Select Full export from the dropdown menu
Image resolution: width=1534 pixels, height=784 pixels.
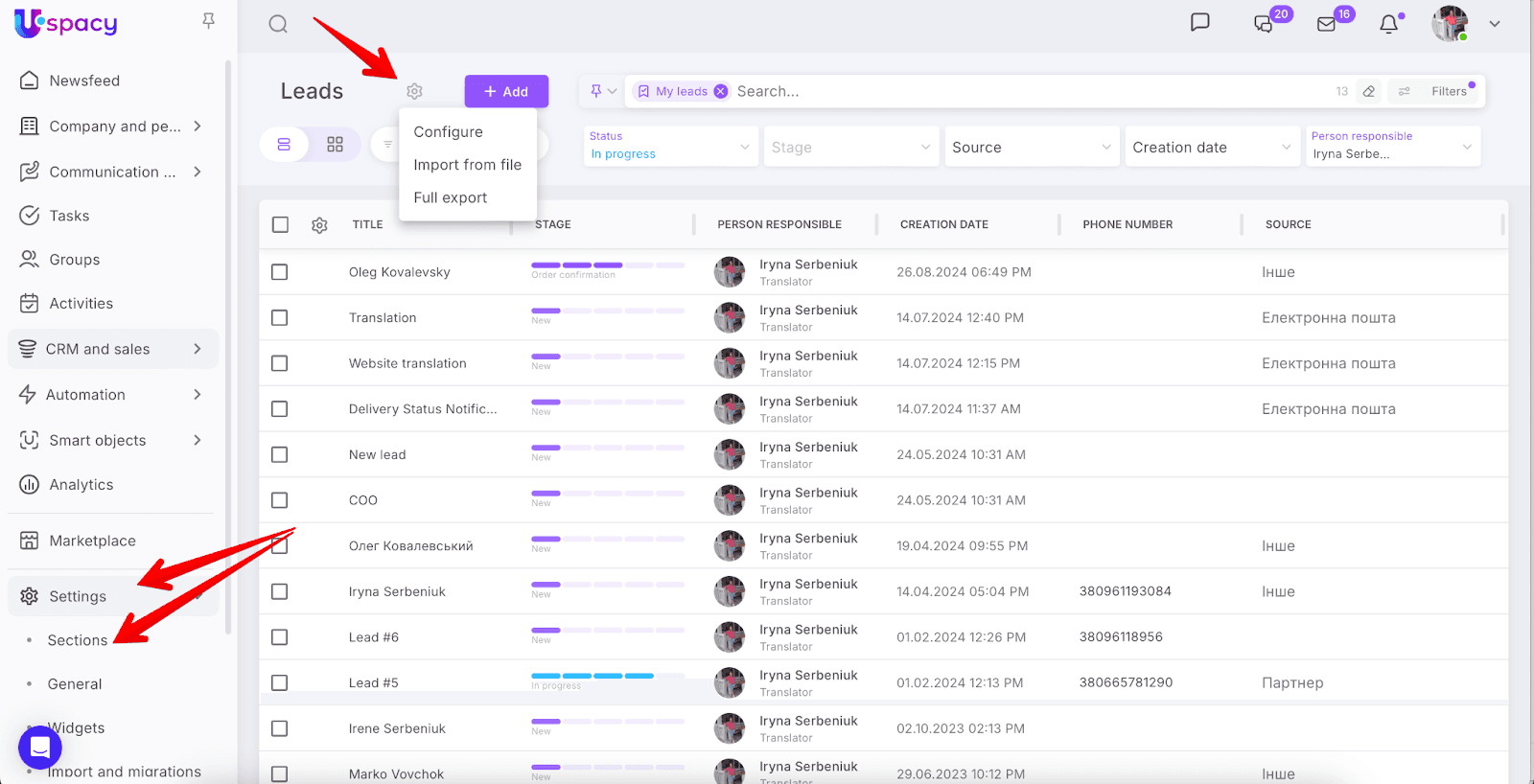point(450,197)
